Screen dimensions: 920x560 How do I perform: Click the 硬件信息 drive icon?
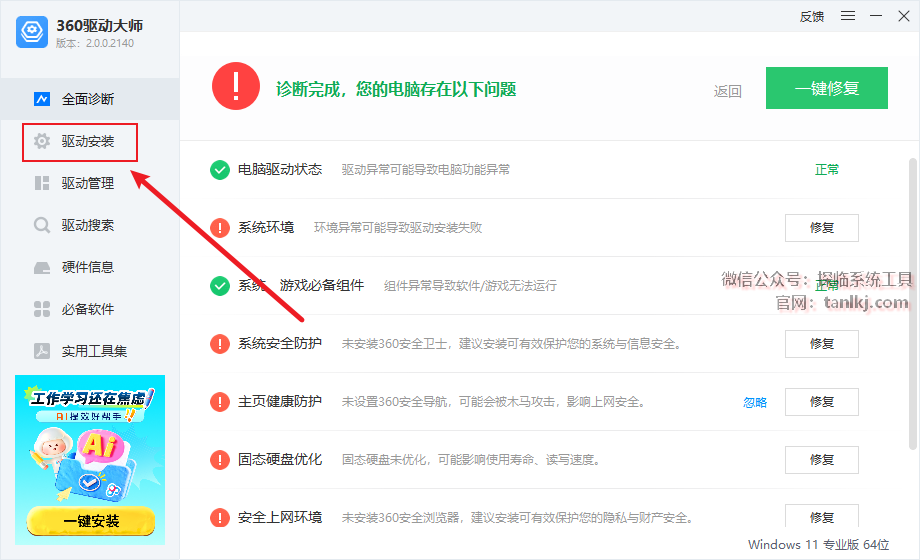point(42,268)
